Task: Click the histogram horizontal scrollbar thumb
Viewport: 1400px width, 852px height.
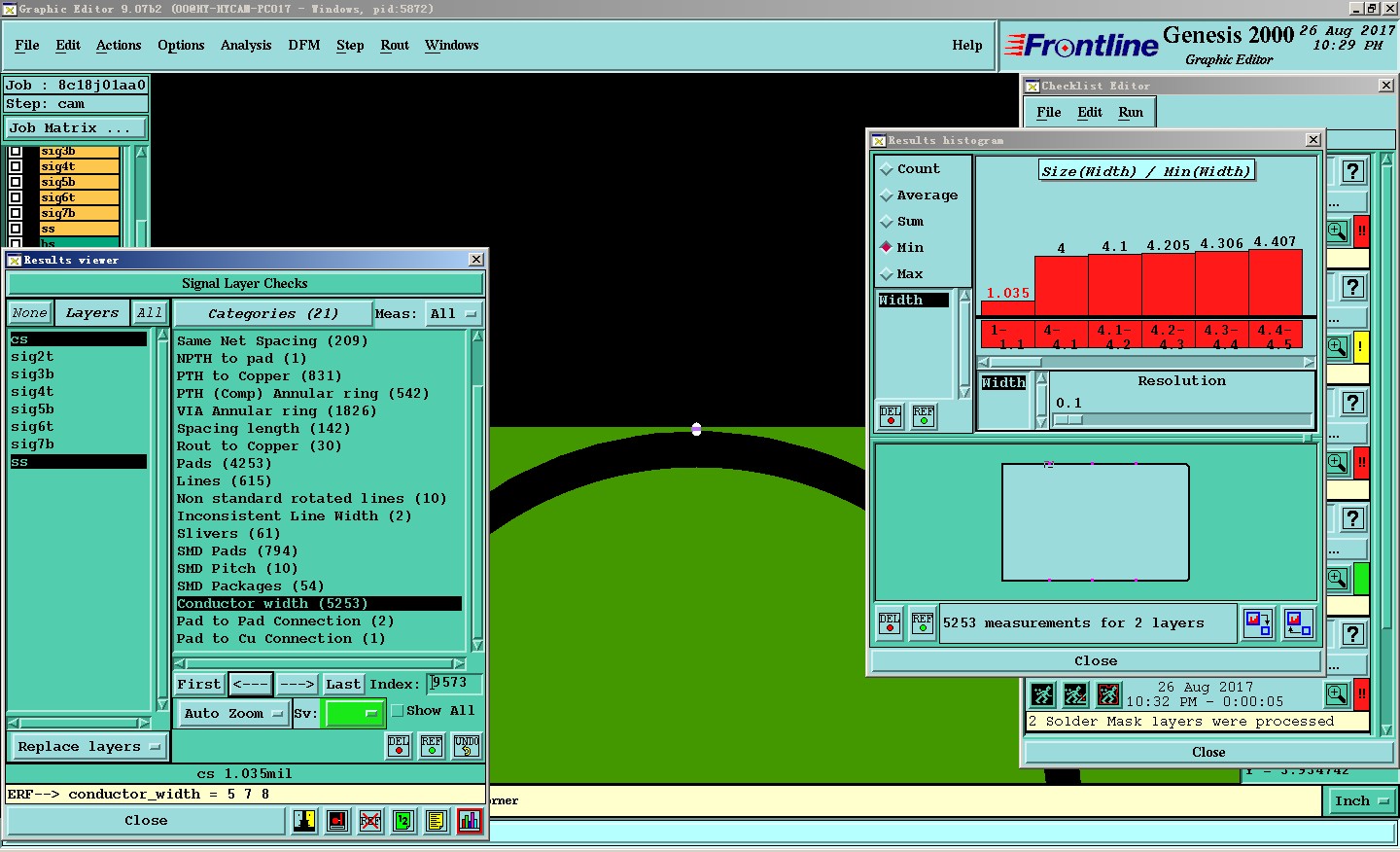Action: [x=1016, y=362]
